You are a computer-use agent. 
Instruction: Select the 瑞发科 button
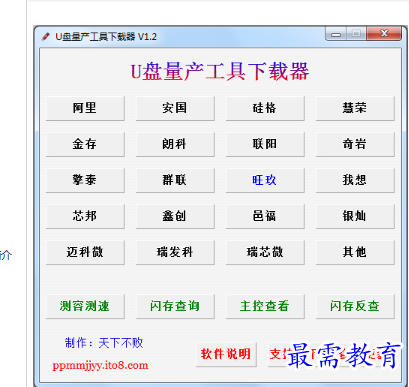[x=175, y=252]
